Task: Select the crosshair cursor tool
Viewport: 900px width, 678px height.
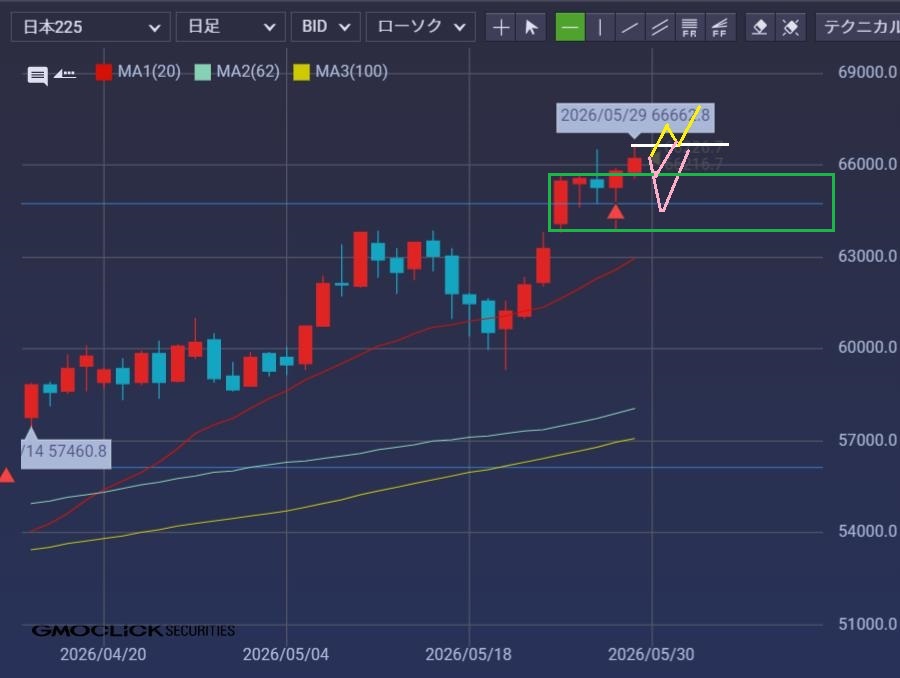Action: (501, 27)
